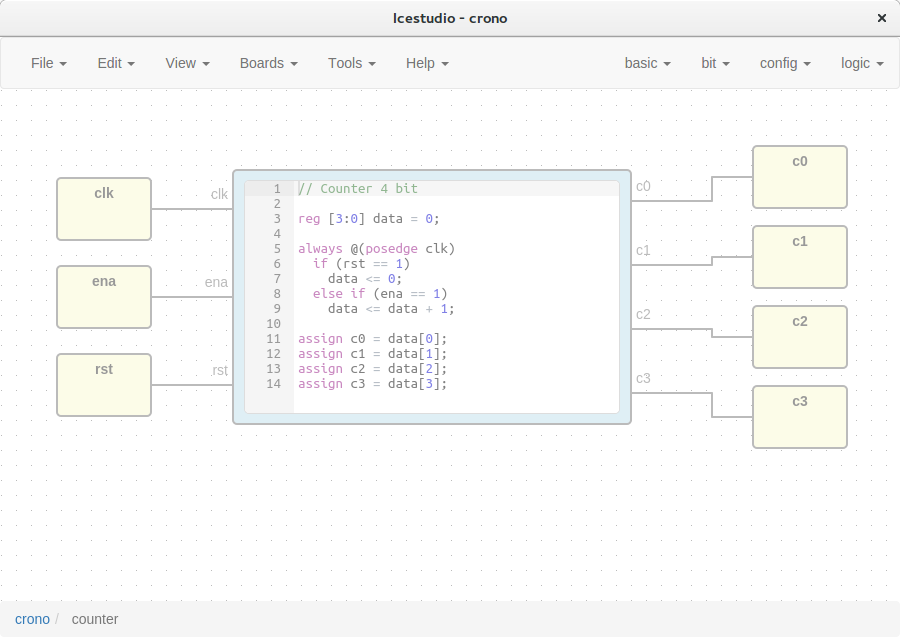Click the counter breadcrumb label
The height and width of the screenshot is (637, 900).
[x=95, y=619]
